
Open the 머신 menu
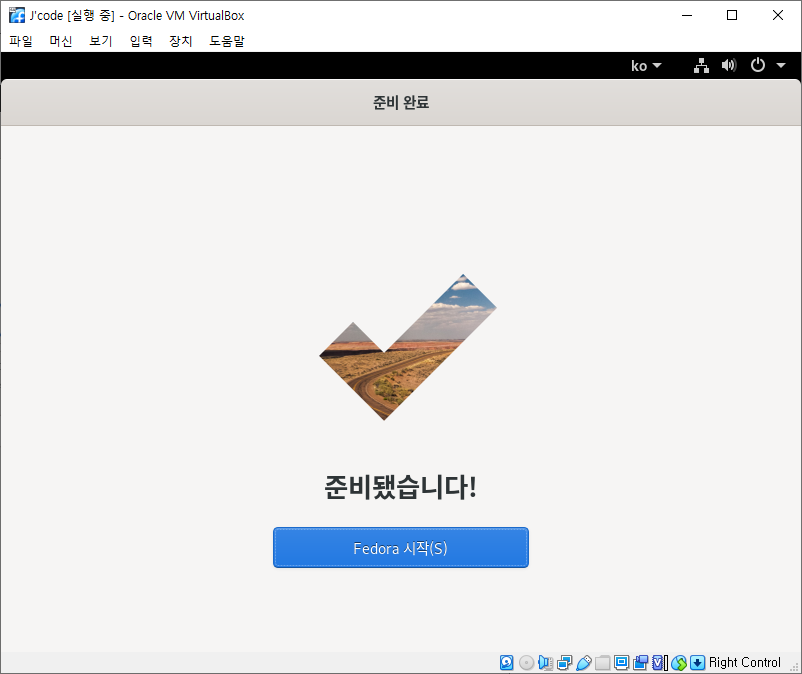[60, 41]
